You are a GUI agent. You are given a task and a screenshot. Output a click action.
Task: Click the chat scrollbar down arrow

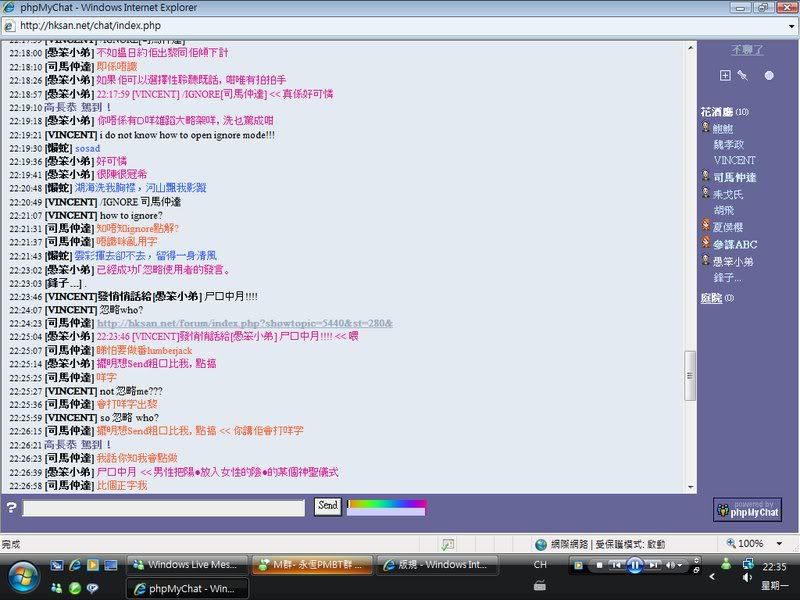point(690,487)
